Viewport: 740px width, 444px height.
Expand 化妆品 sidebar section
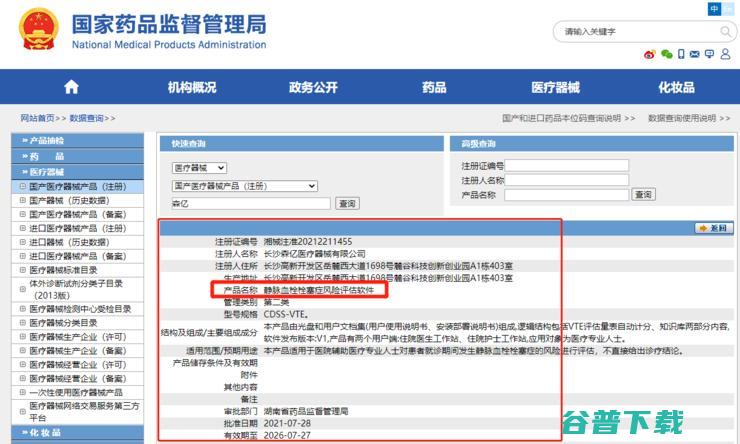tap(77, 432)
